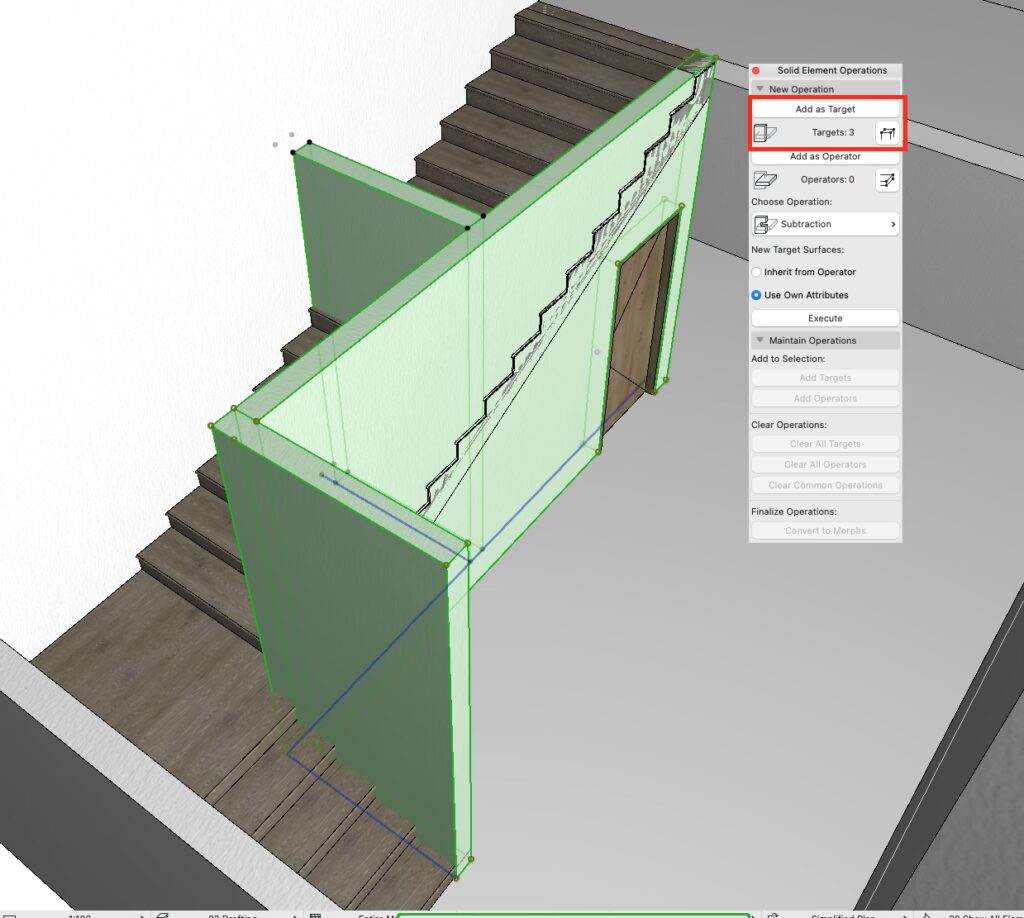Image resolution: width=1024 pixels, height=918 pixels.
Task: Click the target elements icon left of Targets
Action: 765,133
